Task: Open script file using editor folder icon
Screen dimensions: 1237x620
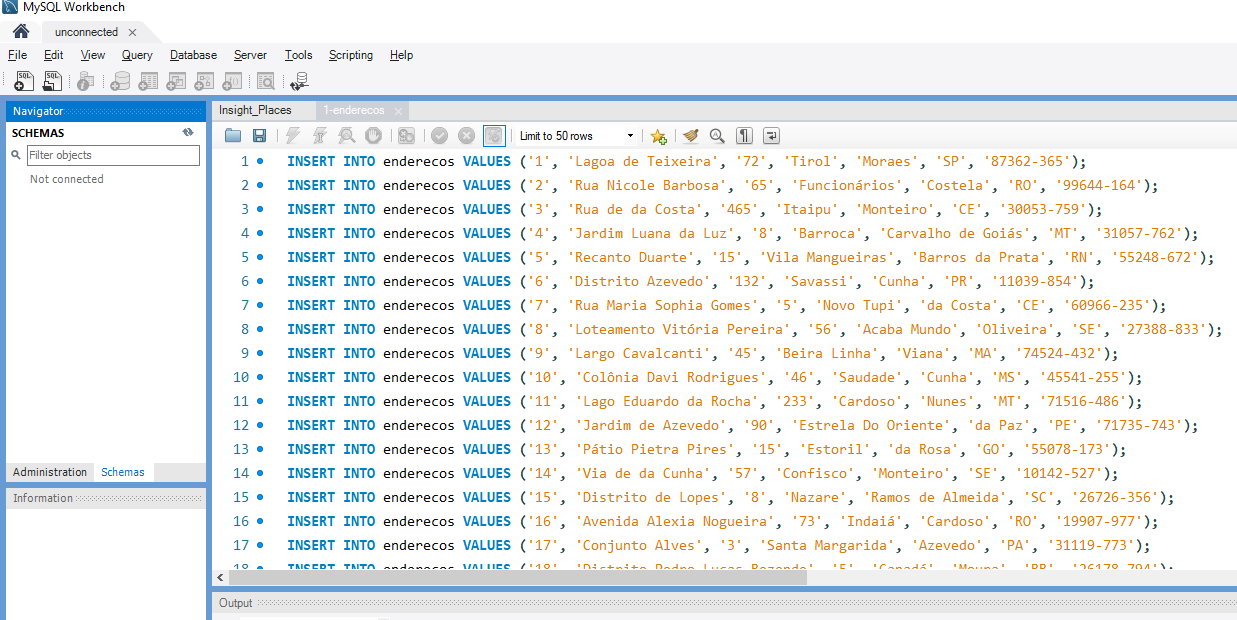Action: pos(233,136)
